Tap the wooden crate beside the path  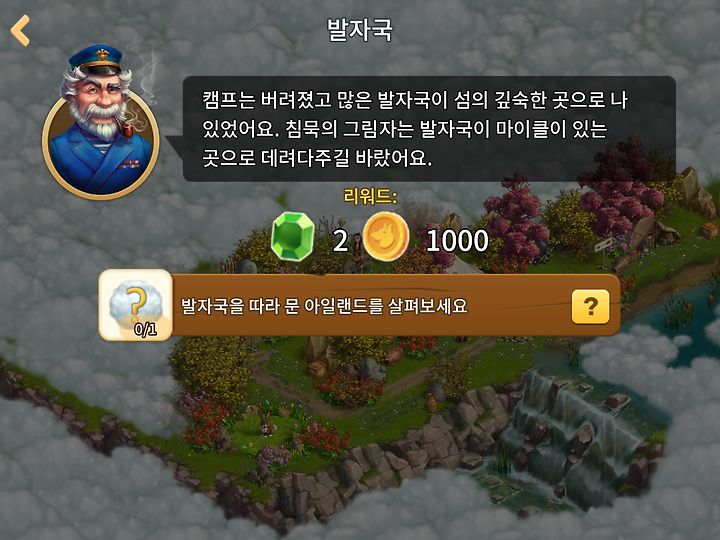(318, 369)
